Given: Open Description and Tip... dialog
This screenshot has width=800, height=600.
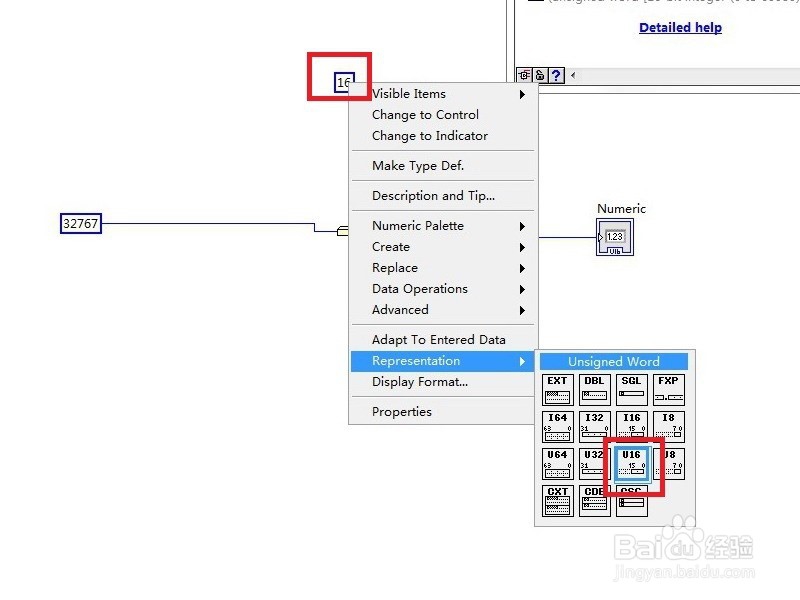Looking at the screenshot, I should (443, 196).
